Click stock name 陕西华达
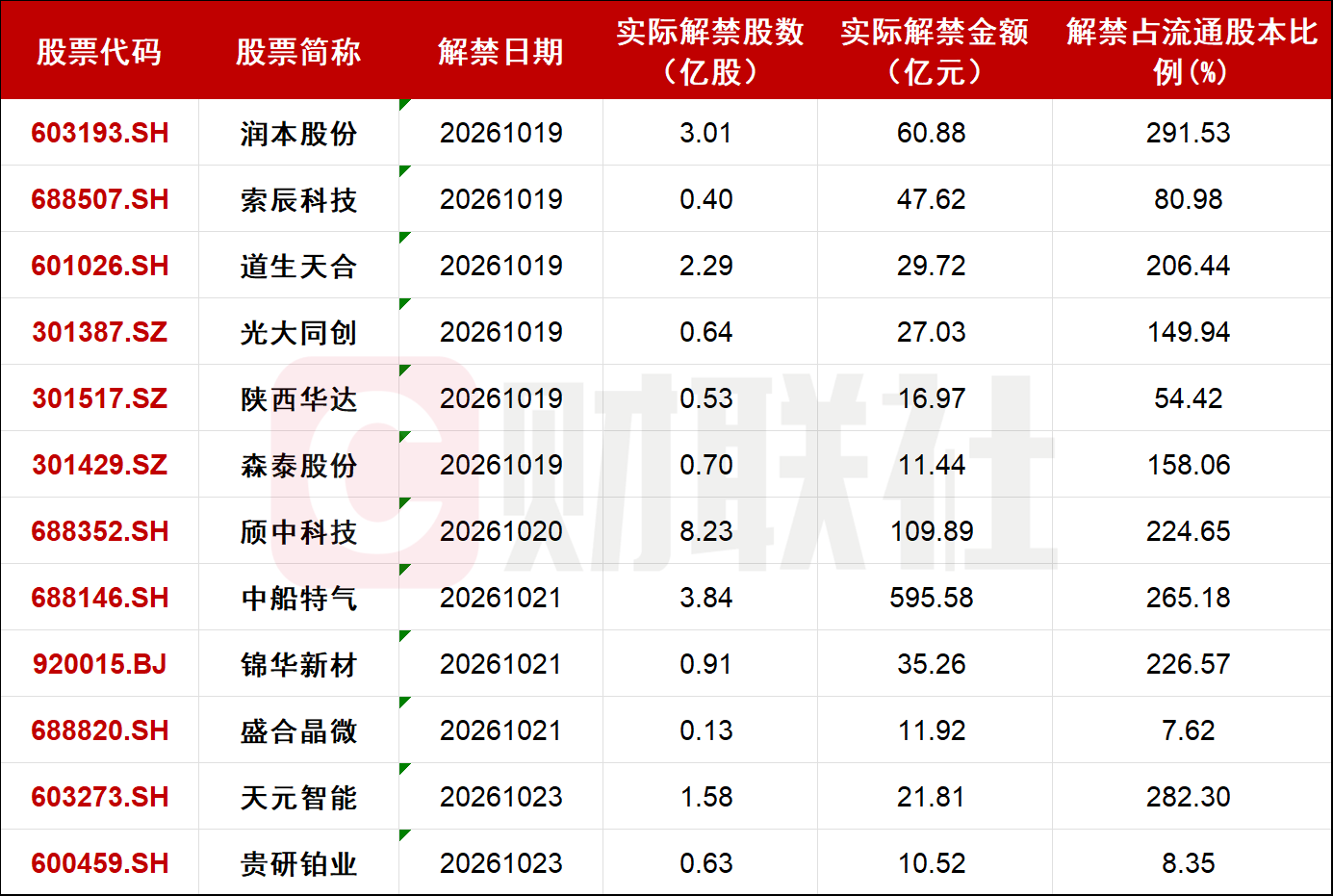The height and width of the screenshot is (896, 1333). (x=298, y=399)
